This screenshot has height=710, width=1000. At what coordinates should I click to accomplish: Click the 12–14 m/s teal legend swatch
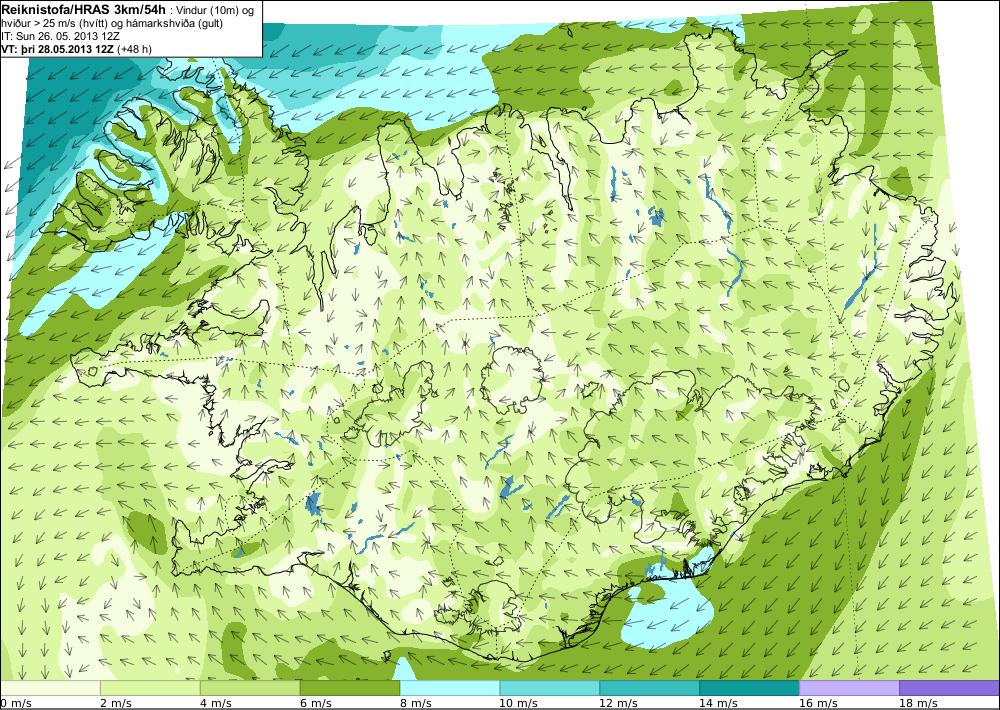(x=649, y=688)
